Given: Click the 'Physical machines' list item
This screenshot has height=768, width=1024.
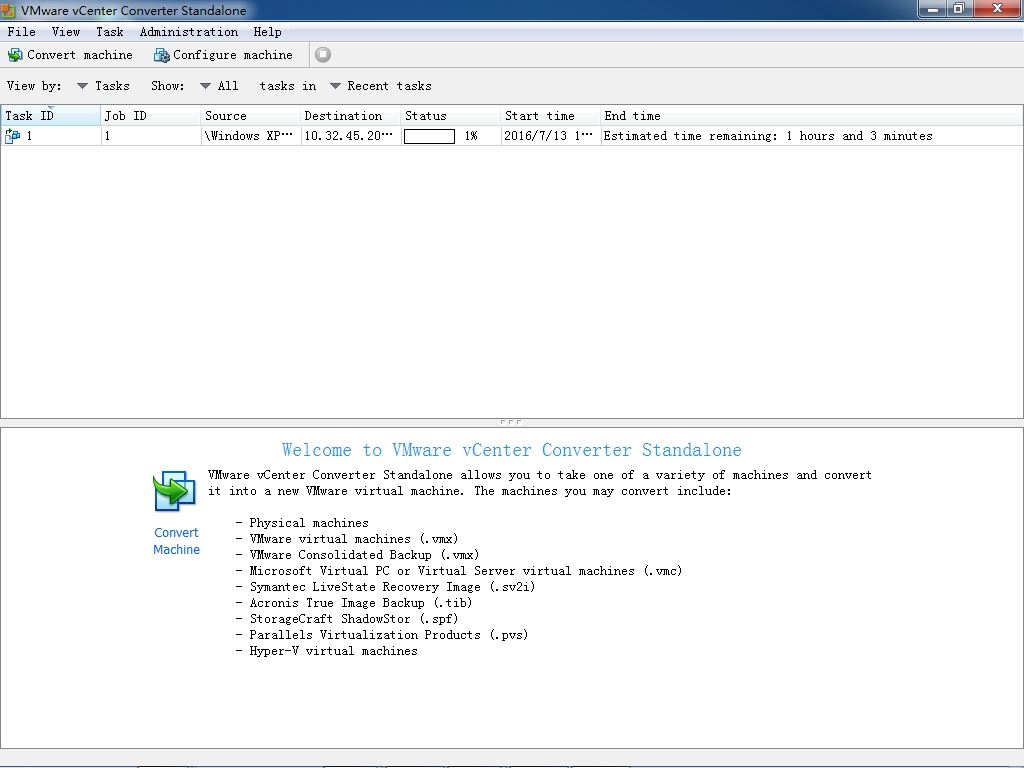Looking at the screenshot, I should 308,523.
